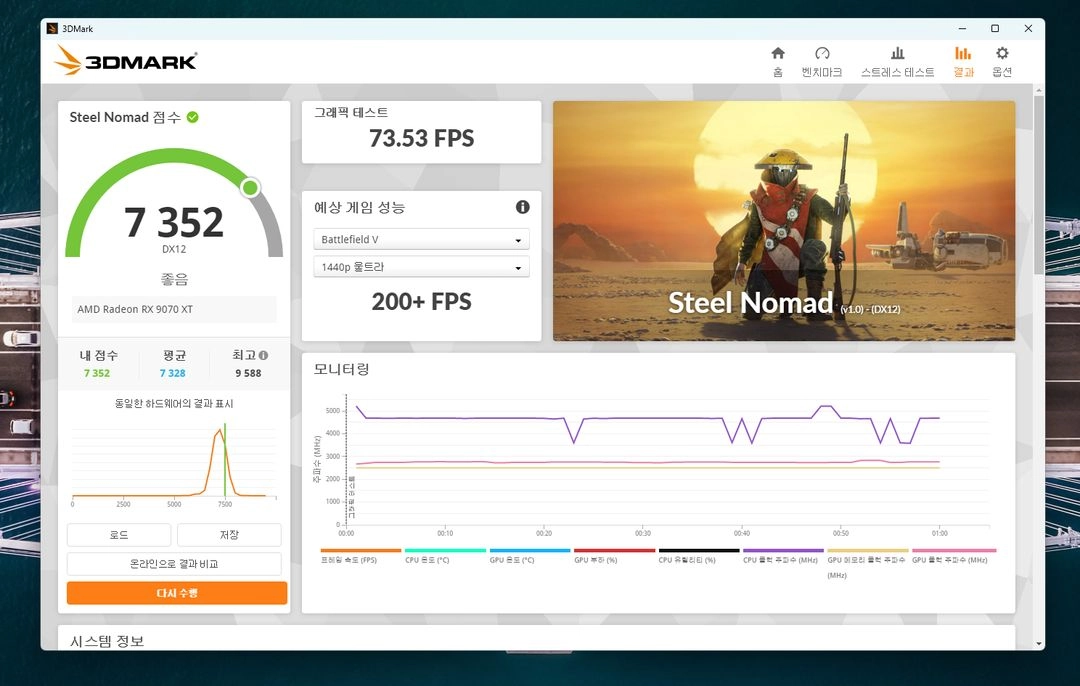Screen dimensions: 1080x686
Task: Click the scrollbar up arrow
Action: 1038,90
